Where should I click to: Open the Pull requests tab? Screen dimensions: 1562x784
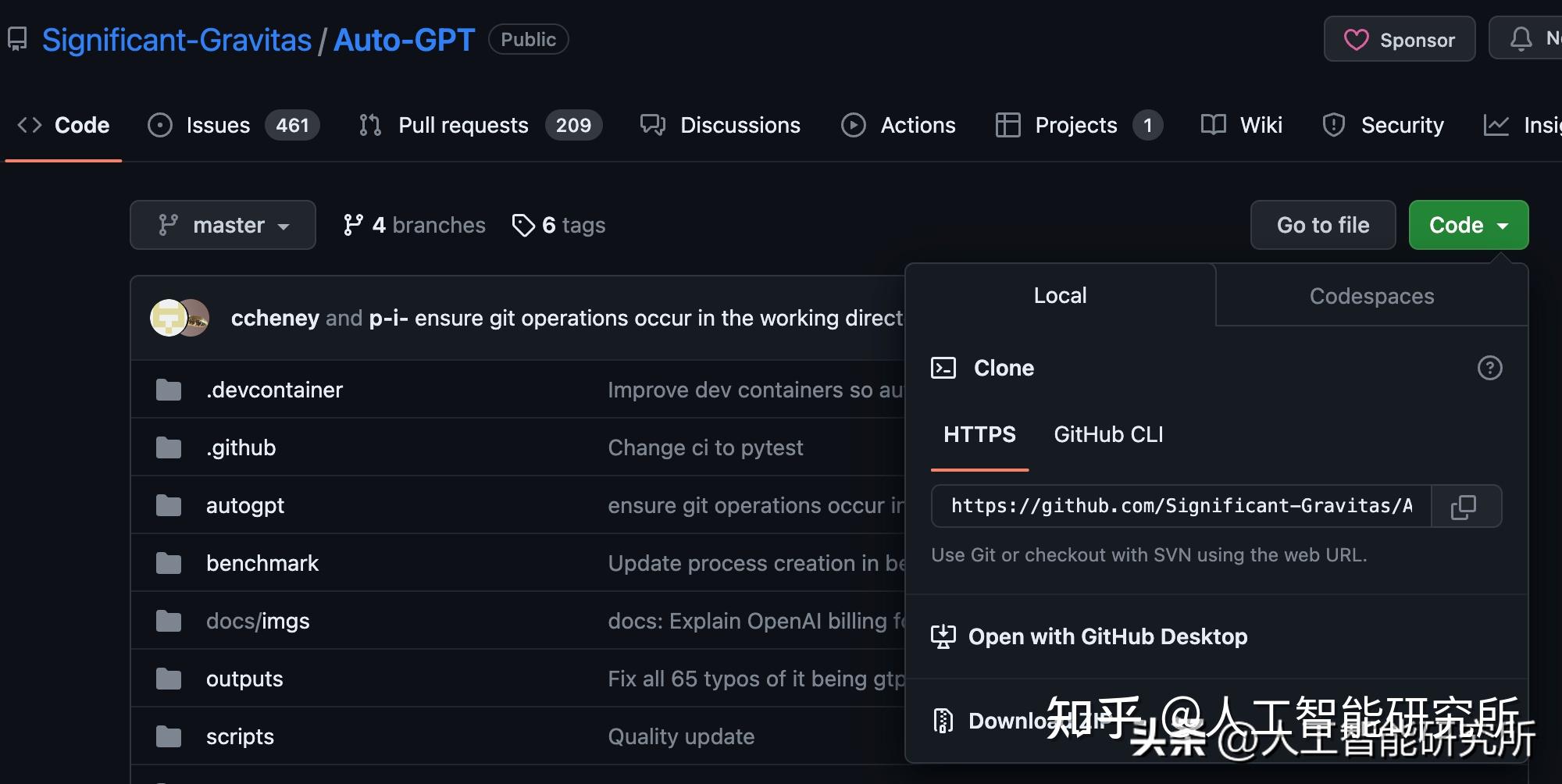[x=480, y=125]
